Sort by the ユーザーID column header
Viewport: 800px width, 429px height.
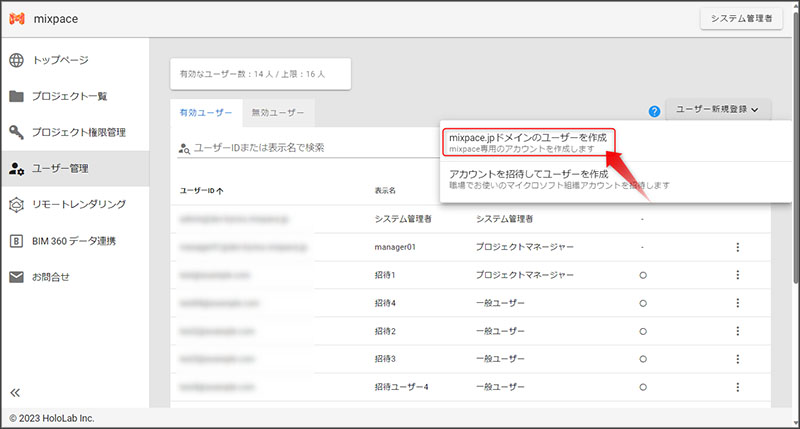pos(200,190)
